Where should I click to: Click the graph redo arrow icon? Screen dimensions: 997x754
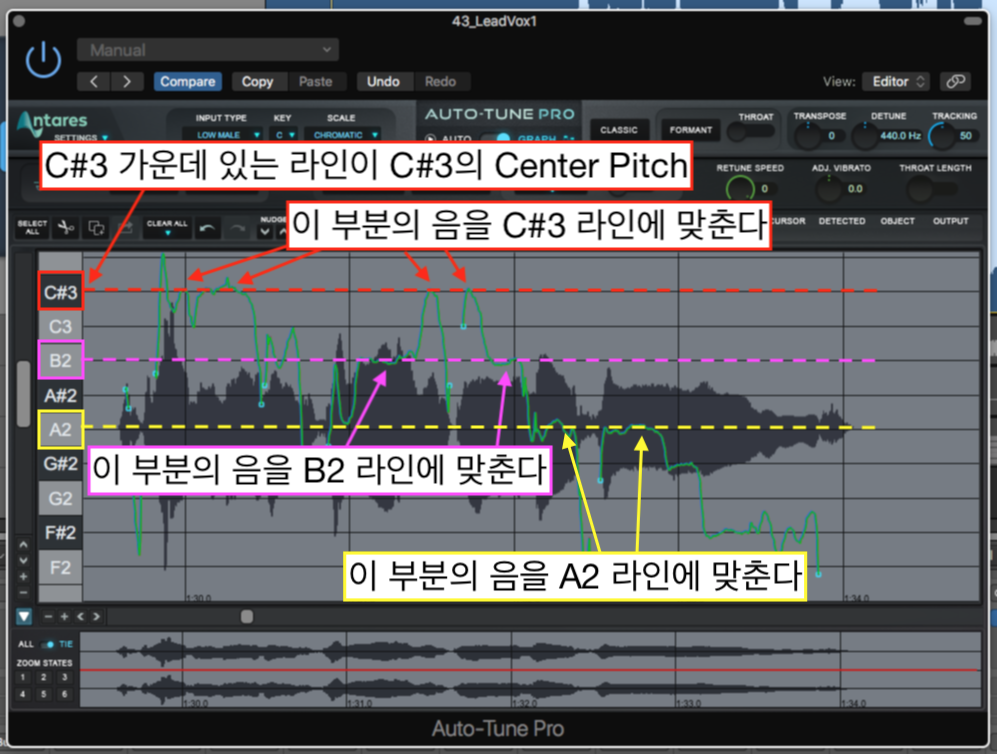pyautogui.click(x=237, y=229)
